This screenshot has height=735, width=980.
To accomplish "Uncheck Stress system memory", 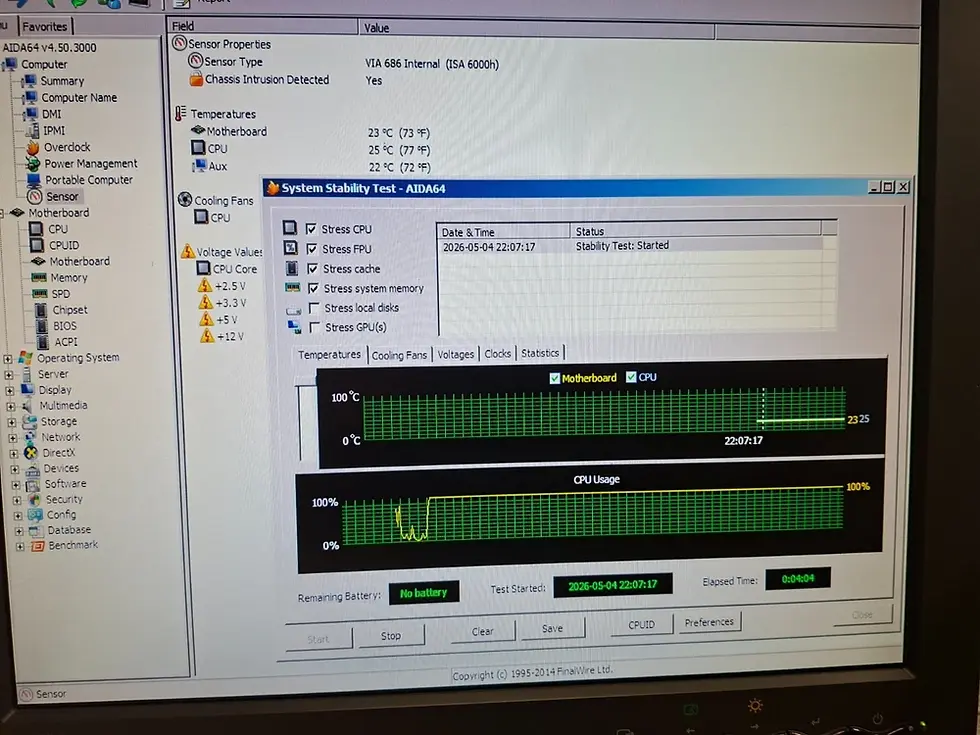I will [x=313, y=288].
